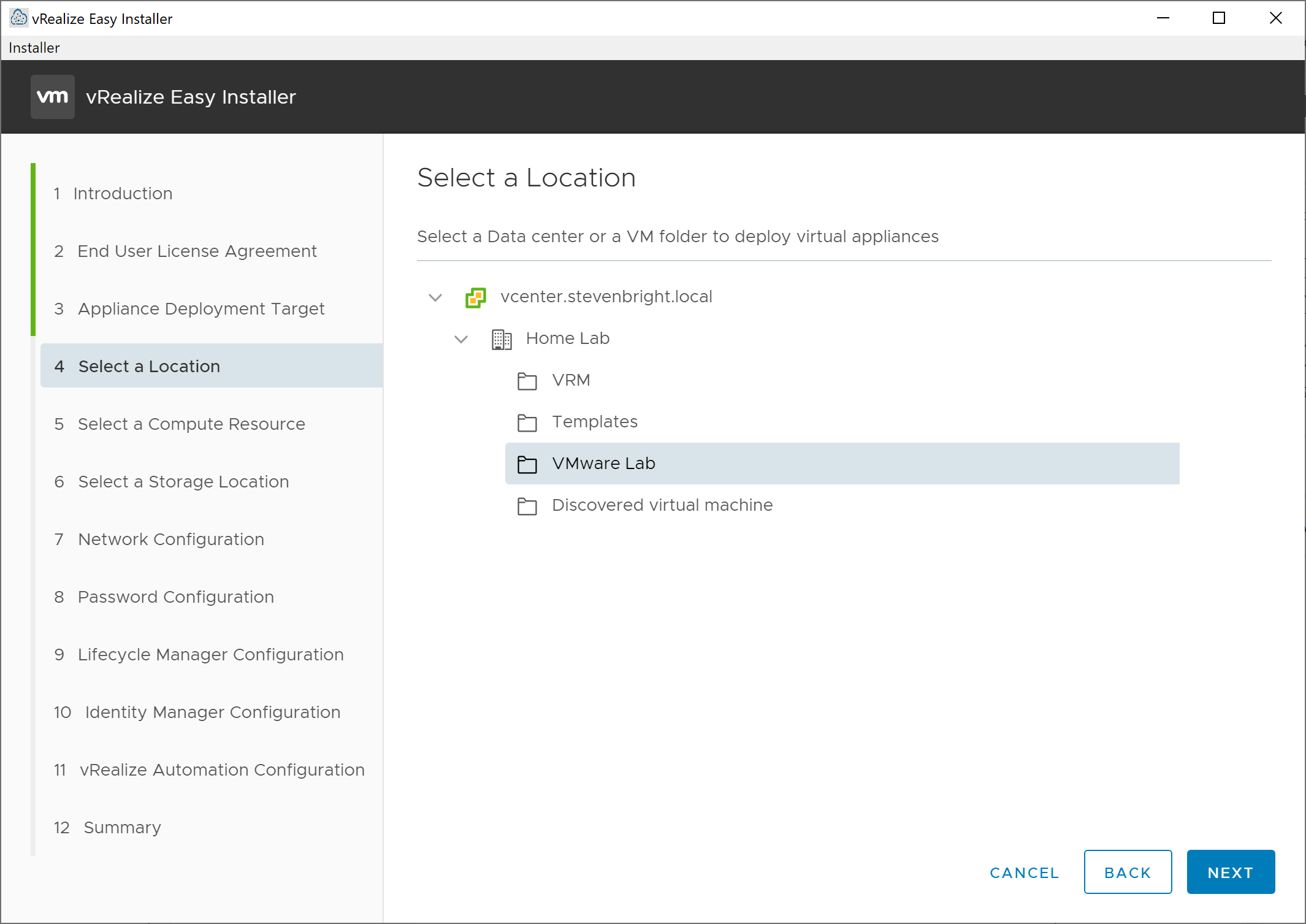This screenshot has width=1306, height=924.
Task: Open step 7 Network Configuration
Action: [171, 539]
